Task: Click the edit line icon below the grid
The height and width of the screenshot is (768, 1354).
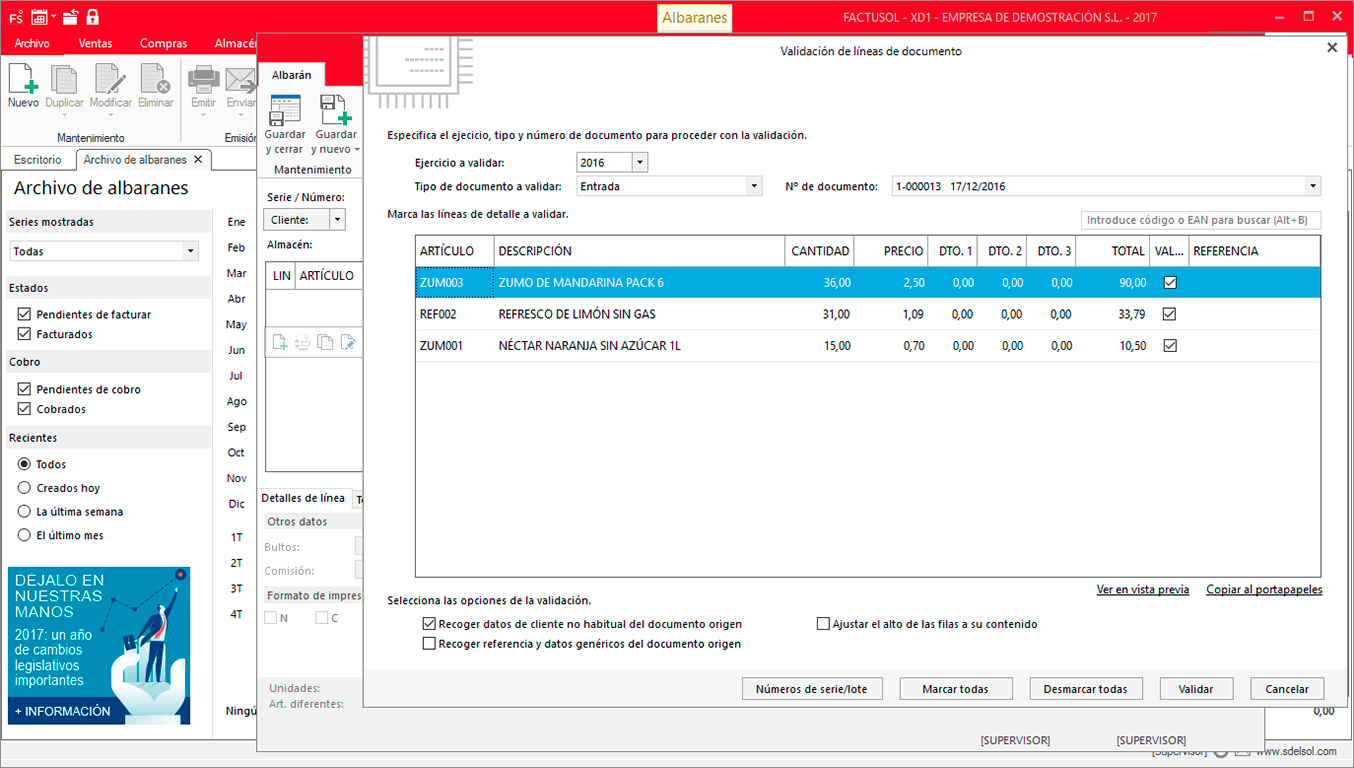Action: click(x=348, y=342)
